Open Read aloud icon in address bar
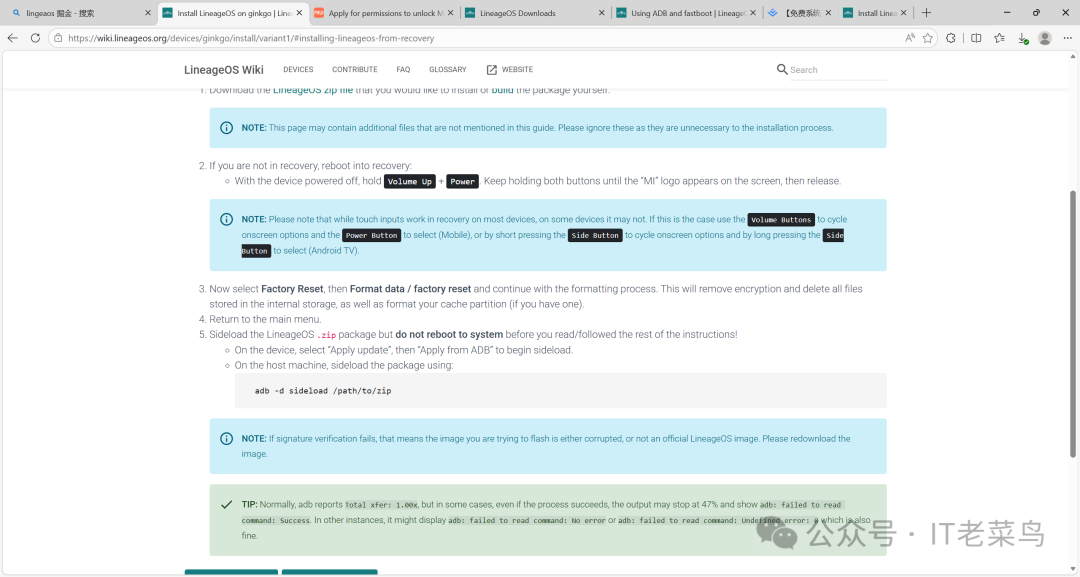This screenshot has width=1080, height=577. 910,38
